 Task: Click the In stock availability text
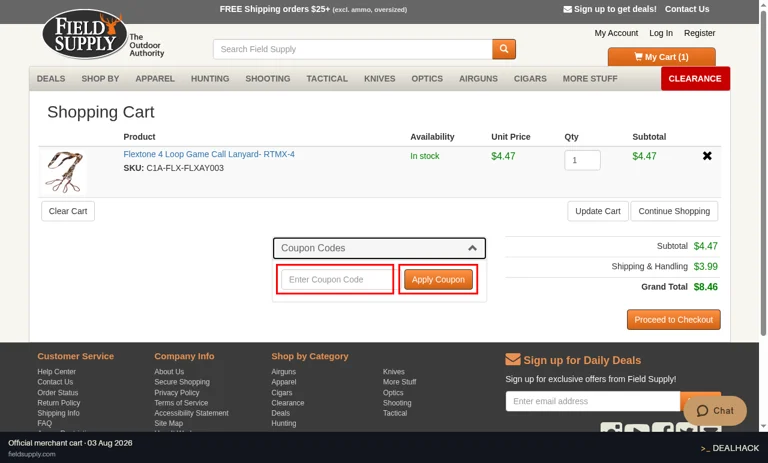coord(425,156)
